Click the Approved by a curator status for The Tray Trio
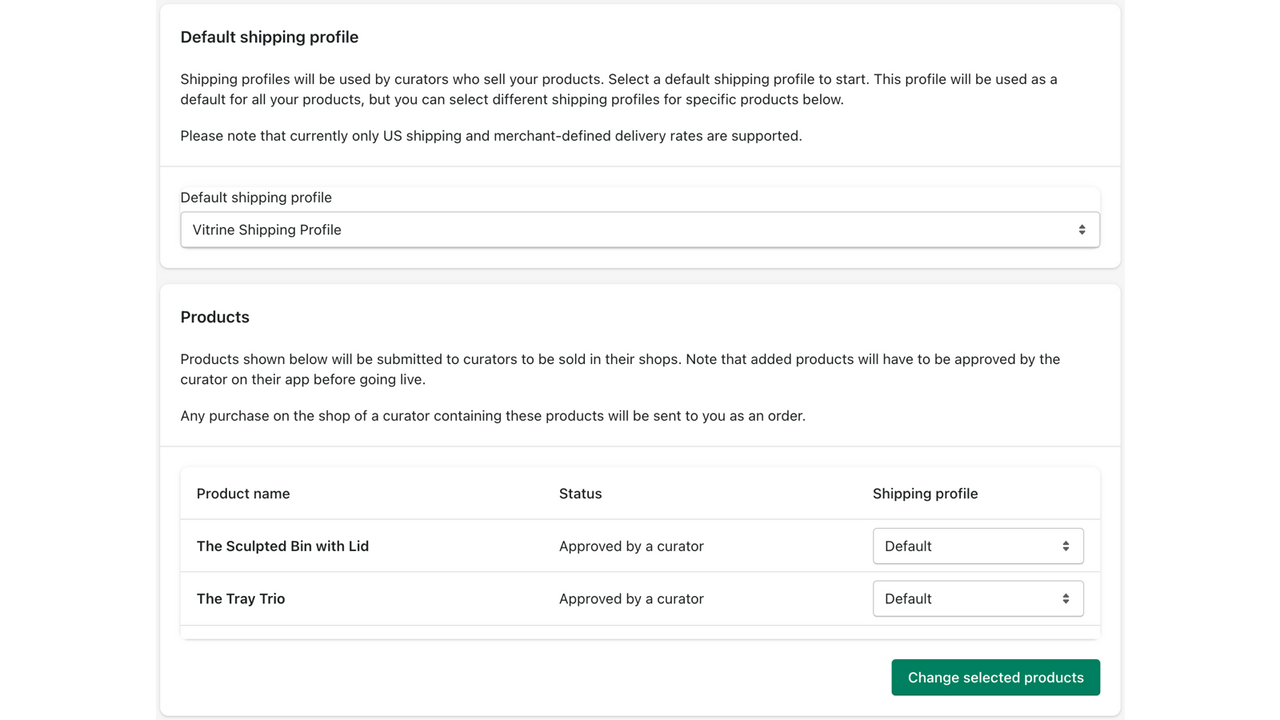 (x=631, y=598)
